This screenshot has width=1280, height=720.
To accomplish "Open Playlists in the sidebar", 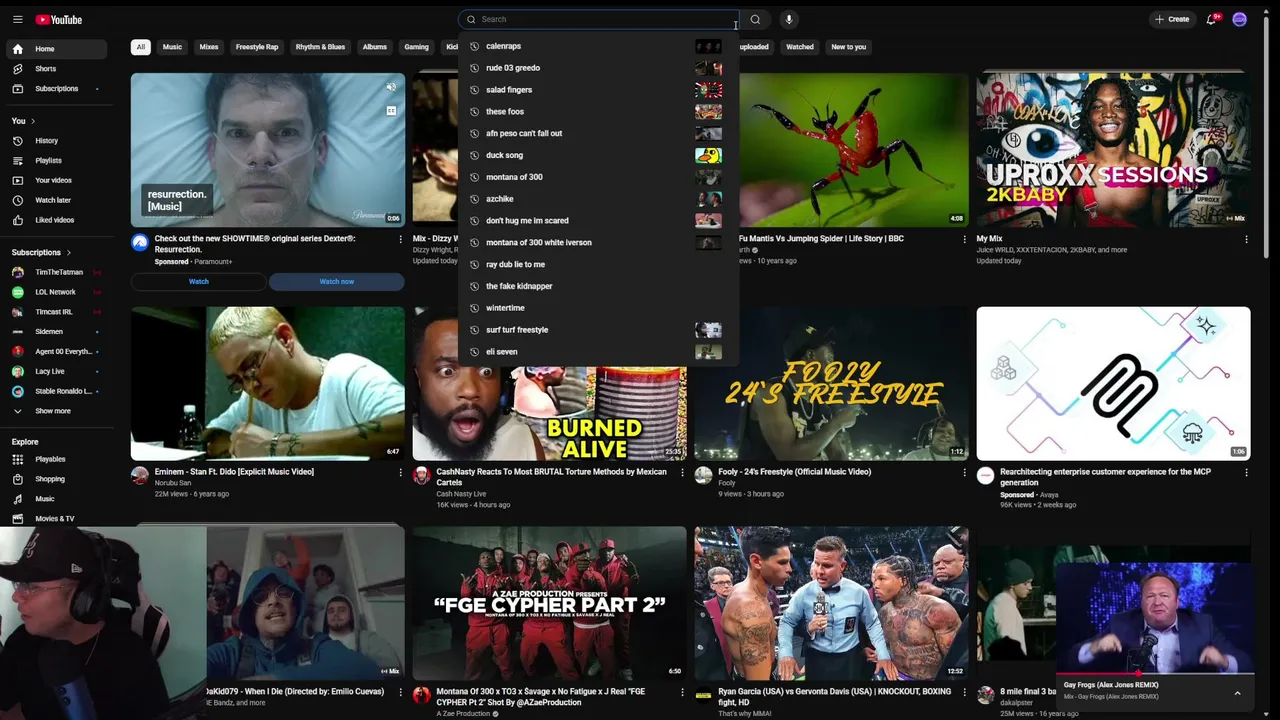I will click(56, 161).
